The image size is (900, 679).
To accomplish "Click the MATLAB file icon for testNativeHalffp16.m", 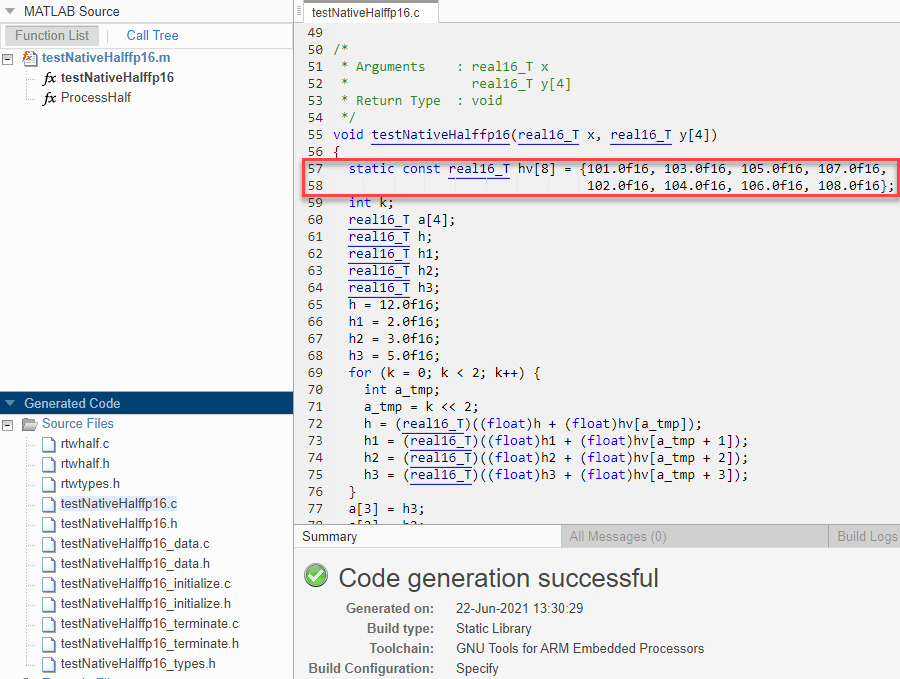I will 28,57.
